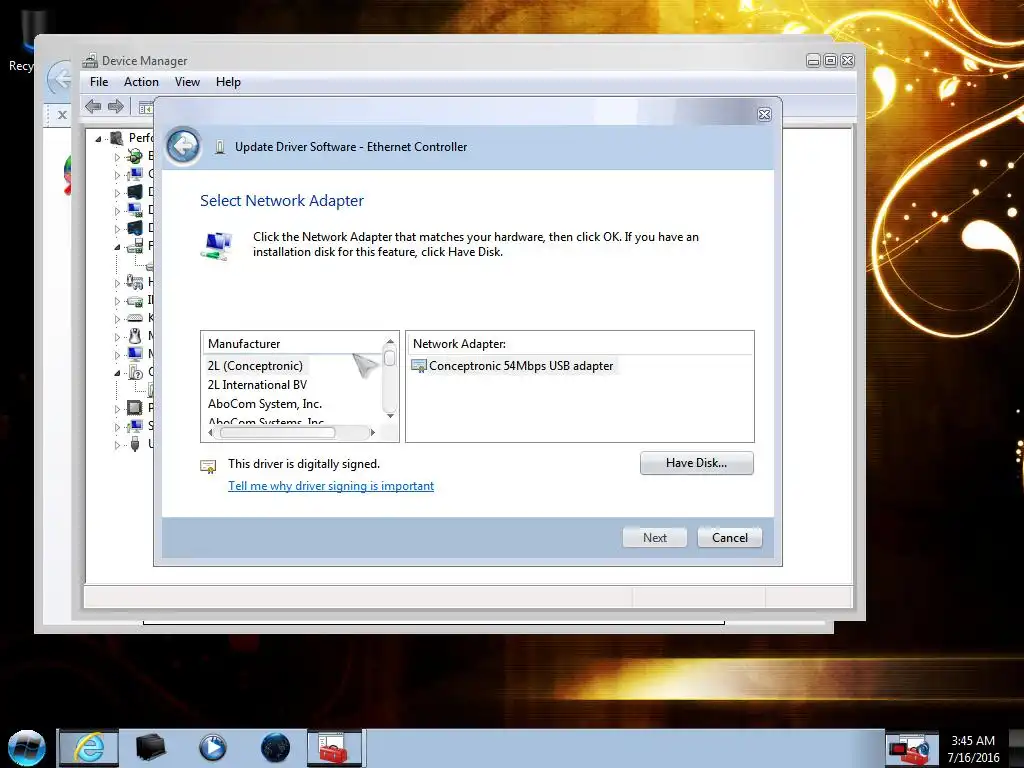This screenshot has height=768, width=1024.
Task: Select the USB plug icon in the device tree
Action: [135, 444]
